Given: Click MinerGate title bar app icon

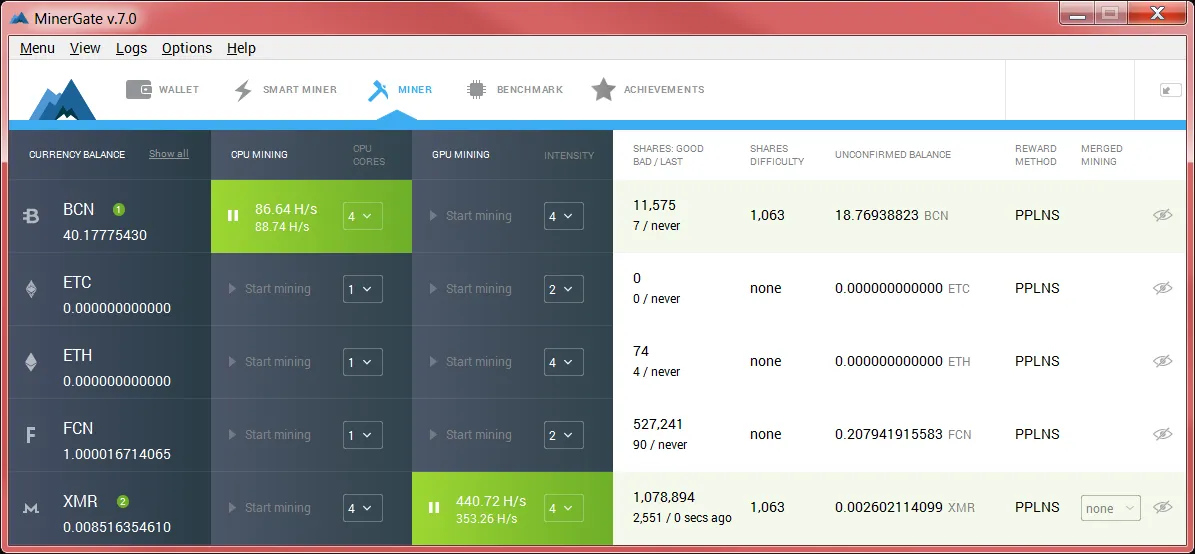Looking at the screenshot, I should click(x=19, y=18).
